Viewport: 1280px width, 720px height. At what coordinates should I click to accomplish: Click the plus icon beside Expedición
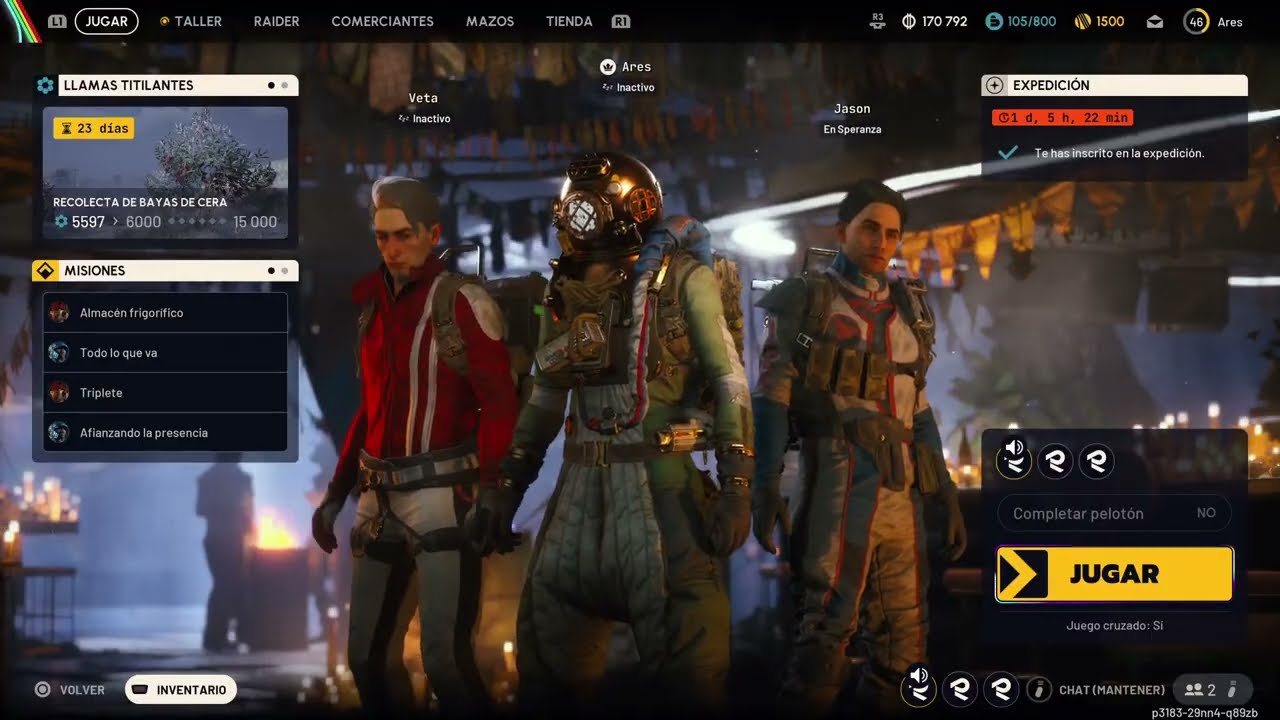(x=994, y=85)
